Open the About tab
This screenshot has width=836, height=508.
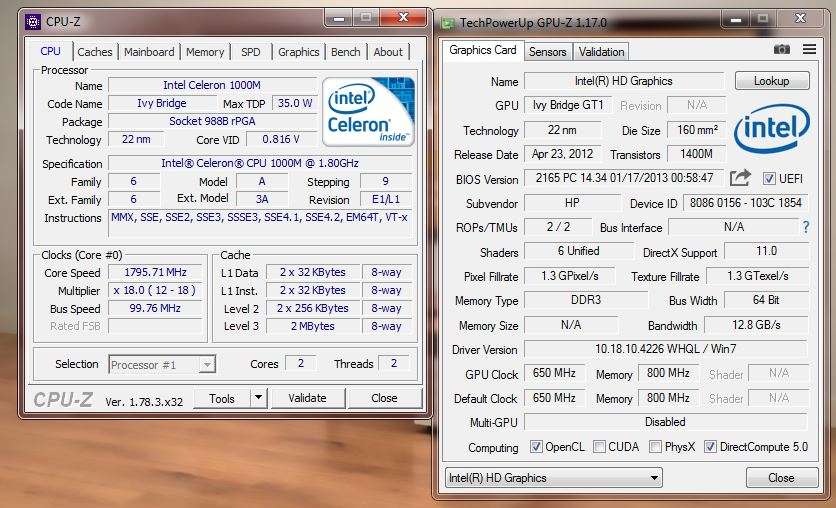(x=388, y=52)
